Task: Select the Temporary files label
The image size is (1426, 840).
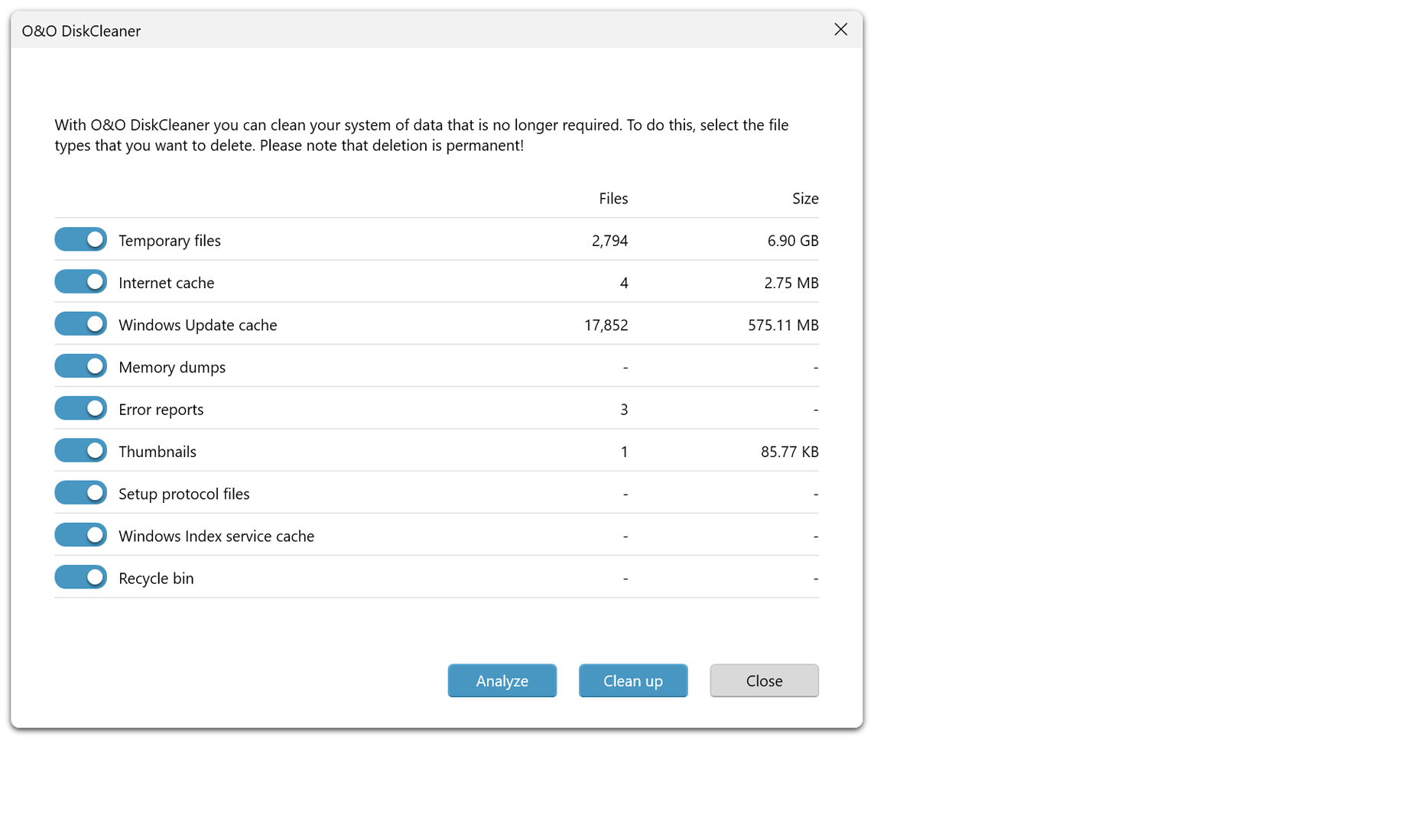Action: click(169, 241)
